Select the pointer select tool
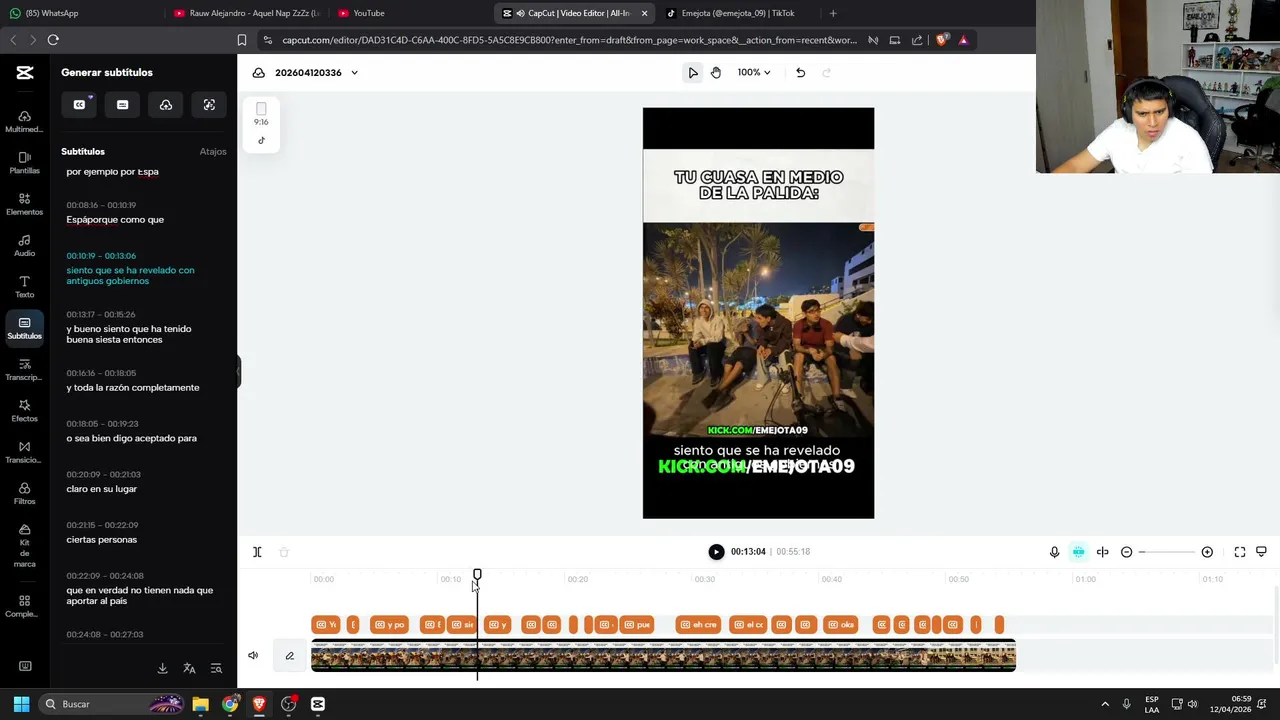This screenshot has width=1280, height=720. 692,72
